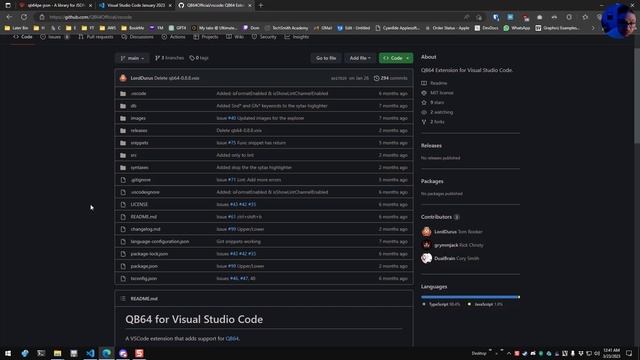Open the .gitignore file
Image resolution: width=640 pixels, height=360 pixels.
pyautogui.click(x=140, y=180)
